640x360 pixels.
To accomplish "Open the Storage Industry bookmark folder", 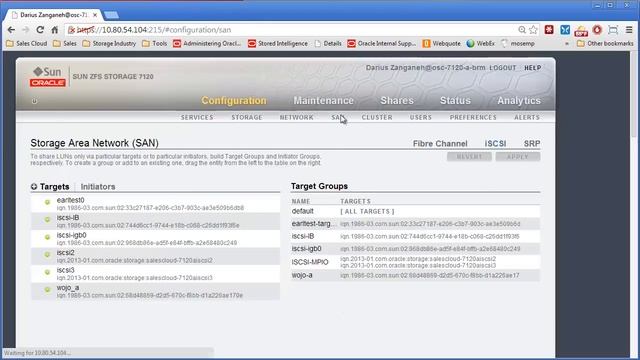I will (x=109, y=43).
